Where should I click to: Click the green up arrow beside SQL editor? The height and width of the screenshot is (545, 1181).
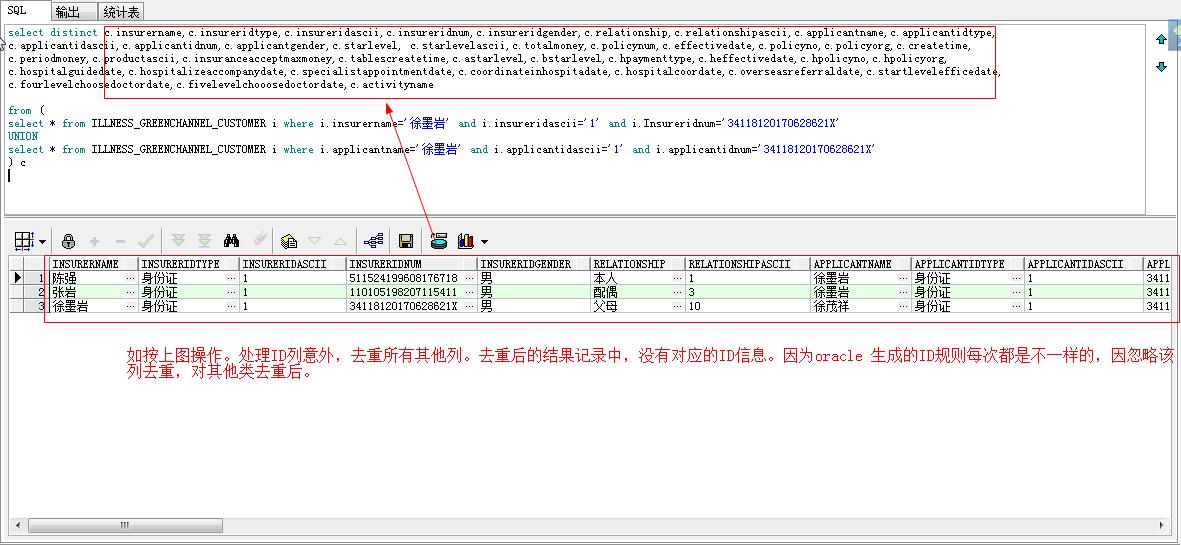(x=1161, y=40)
